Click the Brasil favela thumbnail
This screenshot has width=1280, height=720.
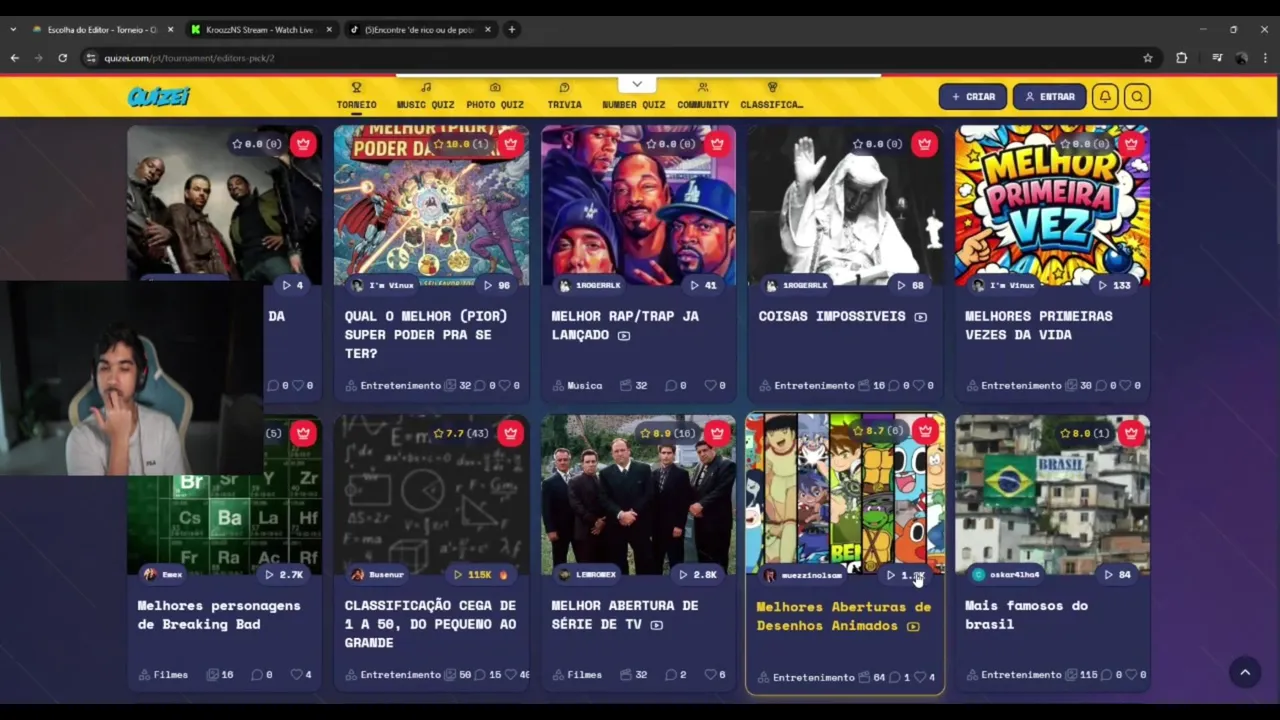tap(1052, 495)
